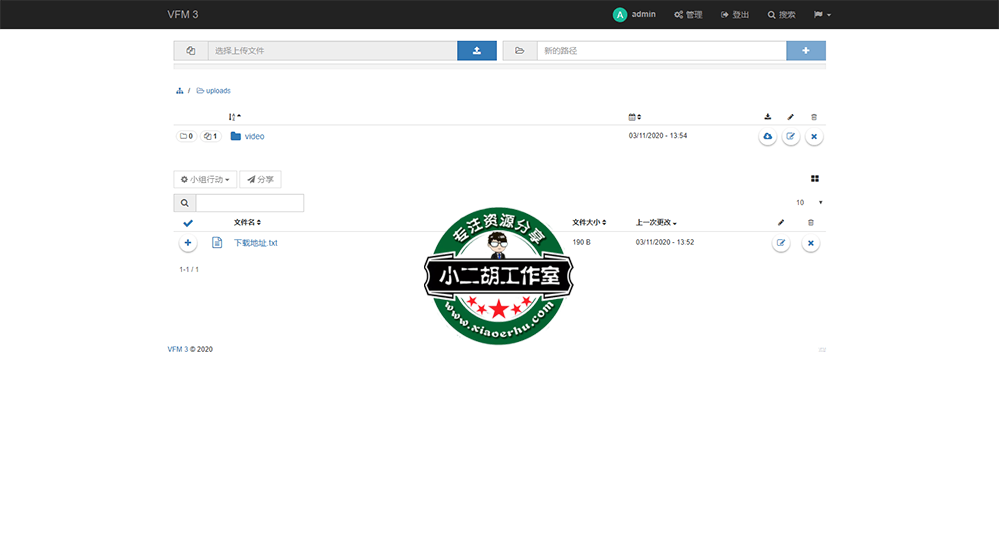Click the 分享 share button
999x555 pixels.
(x=260, y=180)
